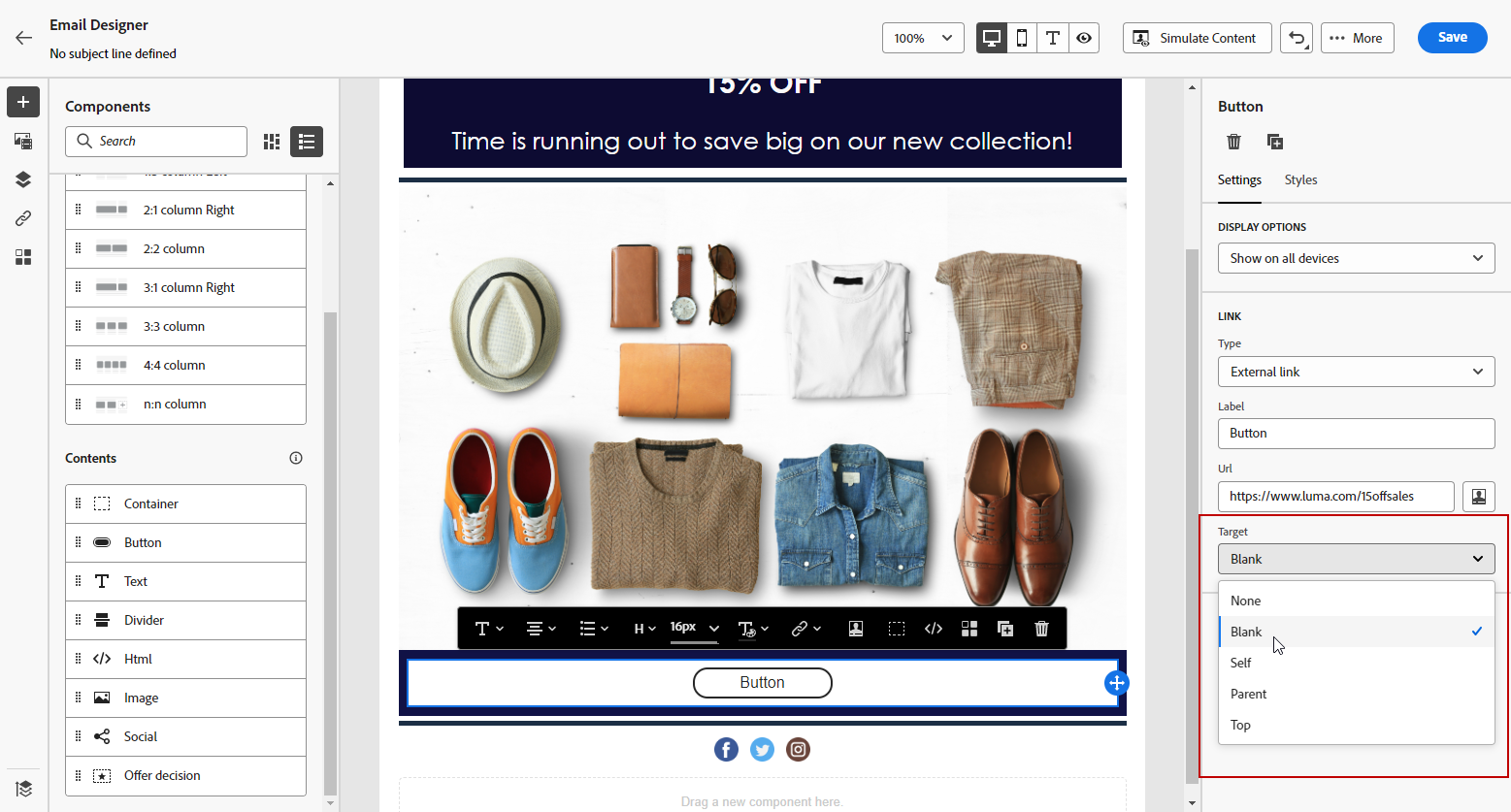The width and height of the screenshot is (1511, 812).
Task: Select Self from Target list
Action: coord(1356,663)
